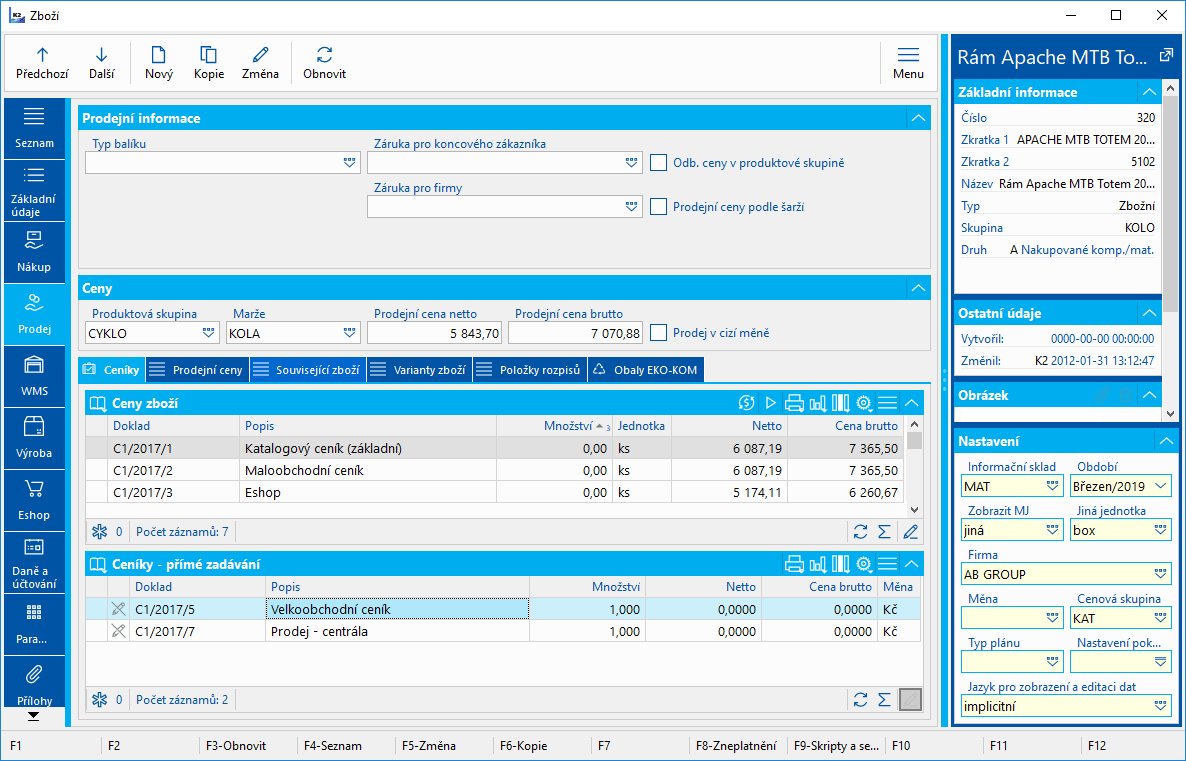The image size is (1186, 761).
Task: Click the print icon in Ceny zboží header
Action: tap(794, 403)
